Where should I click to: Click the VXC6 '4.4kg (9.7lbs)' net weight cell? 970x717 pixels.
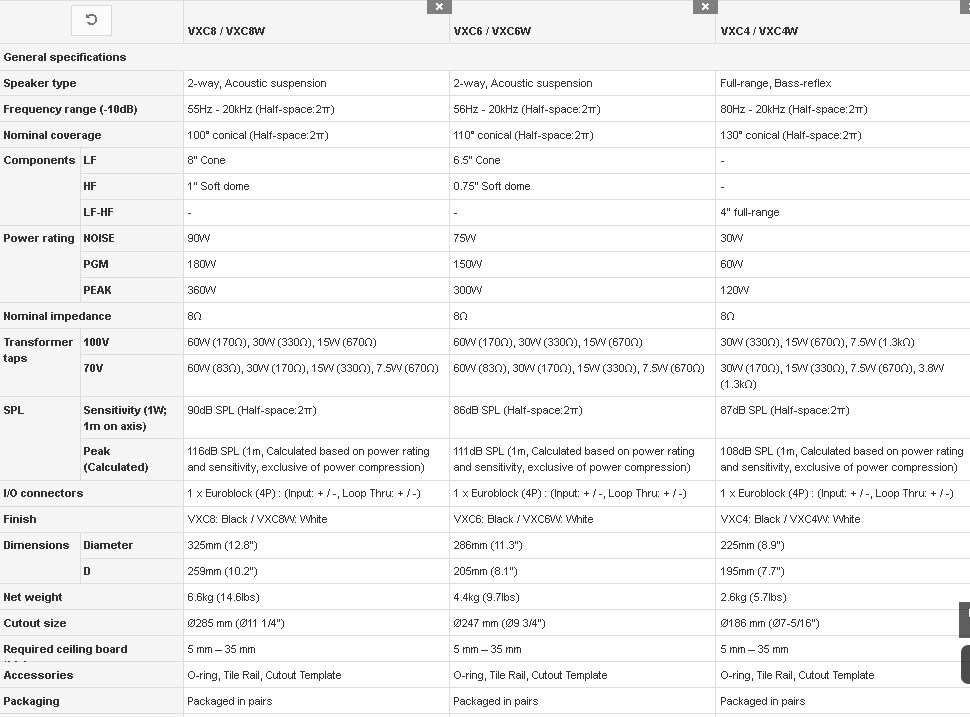[x=486, y=597]
